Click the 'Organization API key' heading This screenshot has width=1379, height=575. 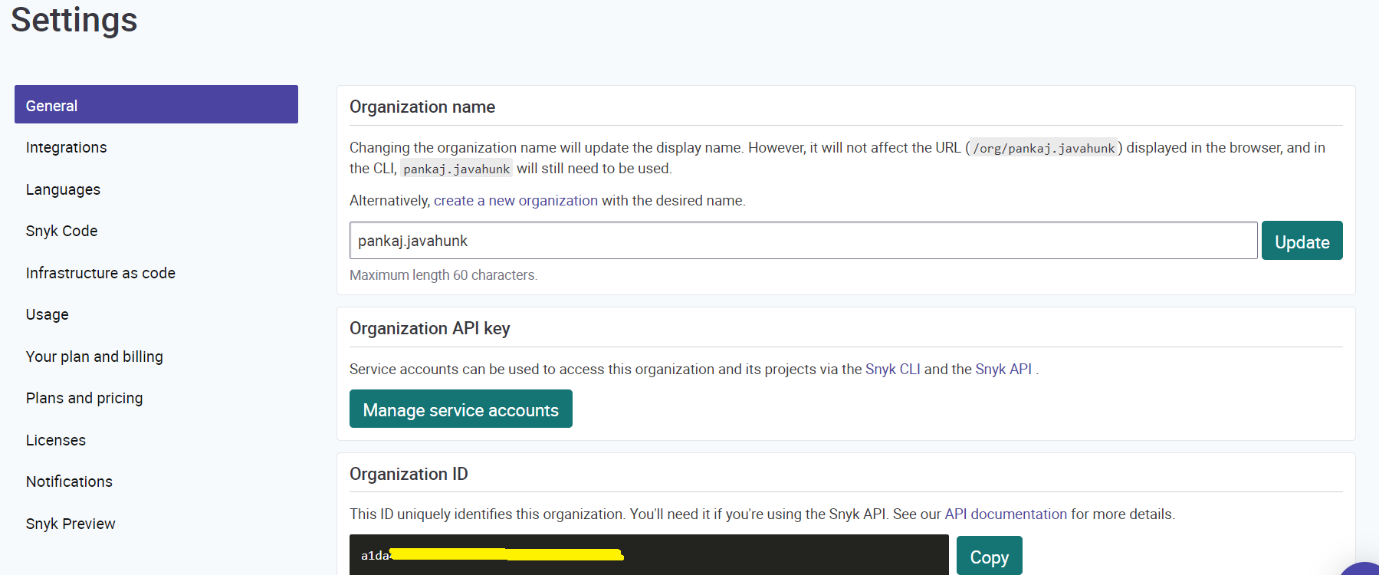(x=430, y=328)
